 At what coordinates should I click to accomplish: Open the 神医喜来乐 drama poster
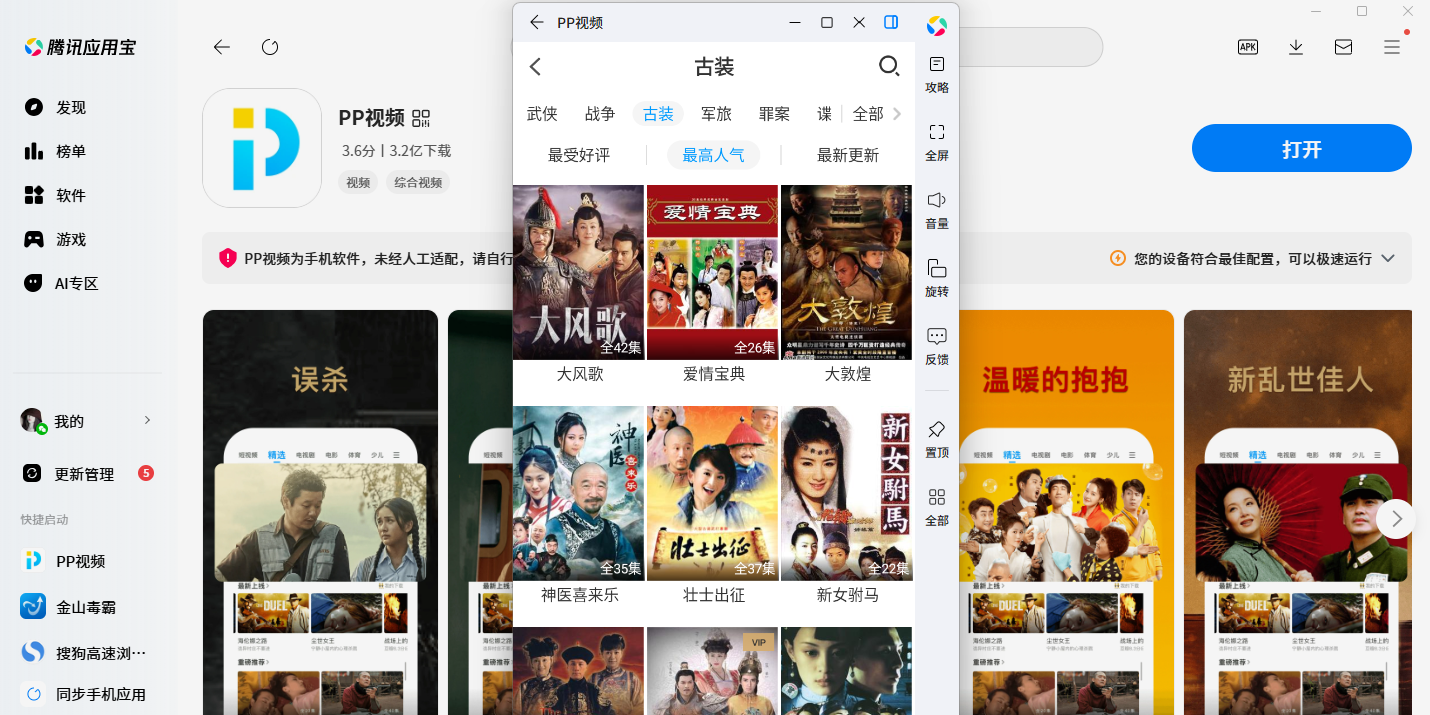tap(578, 493)
